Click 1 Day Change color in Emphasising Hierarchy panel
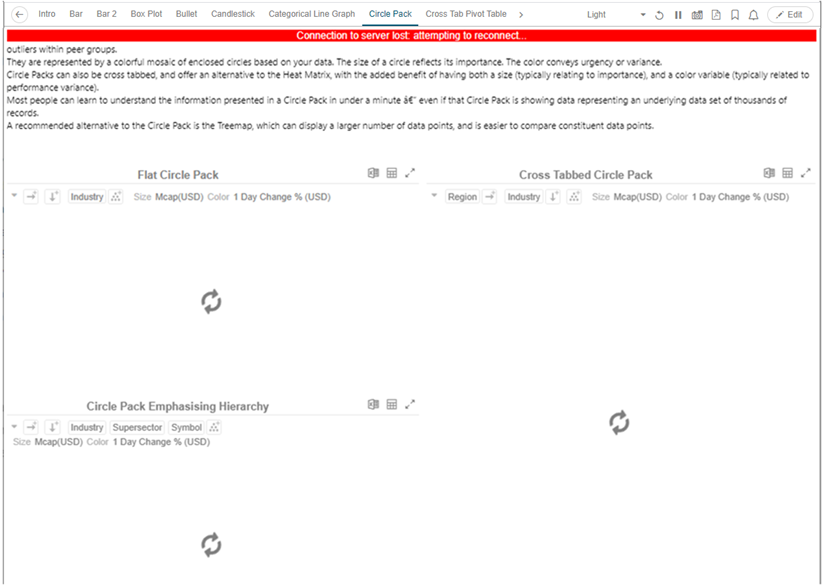This screenshot has width=824, height=586. [x=161, y=442]
